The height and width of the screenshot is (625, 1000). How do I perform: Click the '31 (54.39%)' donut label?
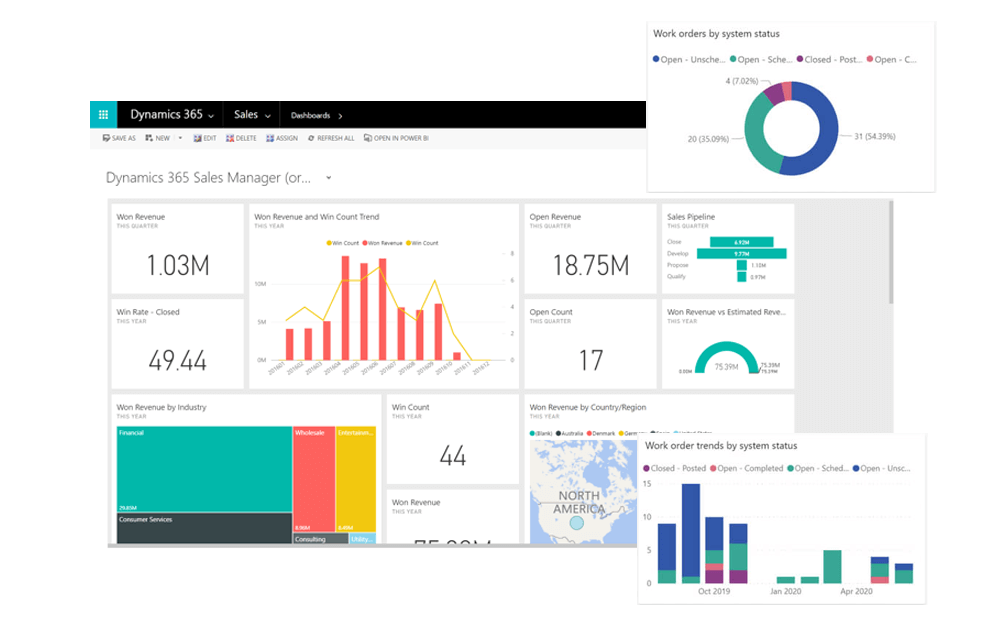pyautogui.click(x=875, y=136)
